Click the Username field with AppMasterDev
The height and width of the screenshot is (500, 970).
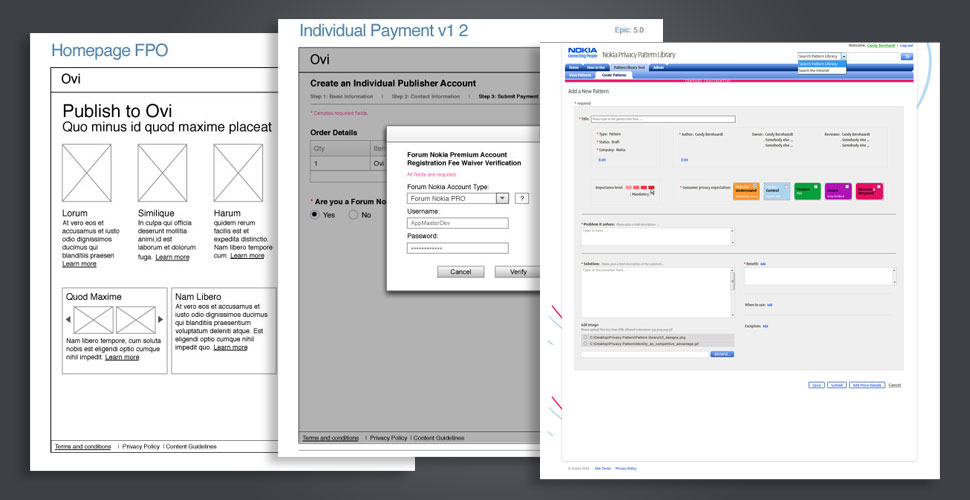point(458,223)
